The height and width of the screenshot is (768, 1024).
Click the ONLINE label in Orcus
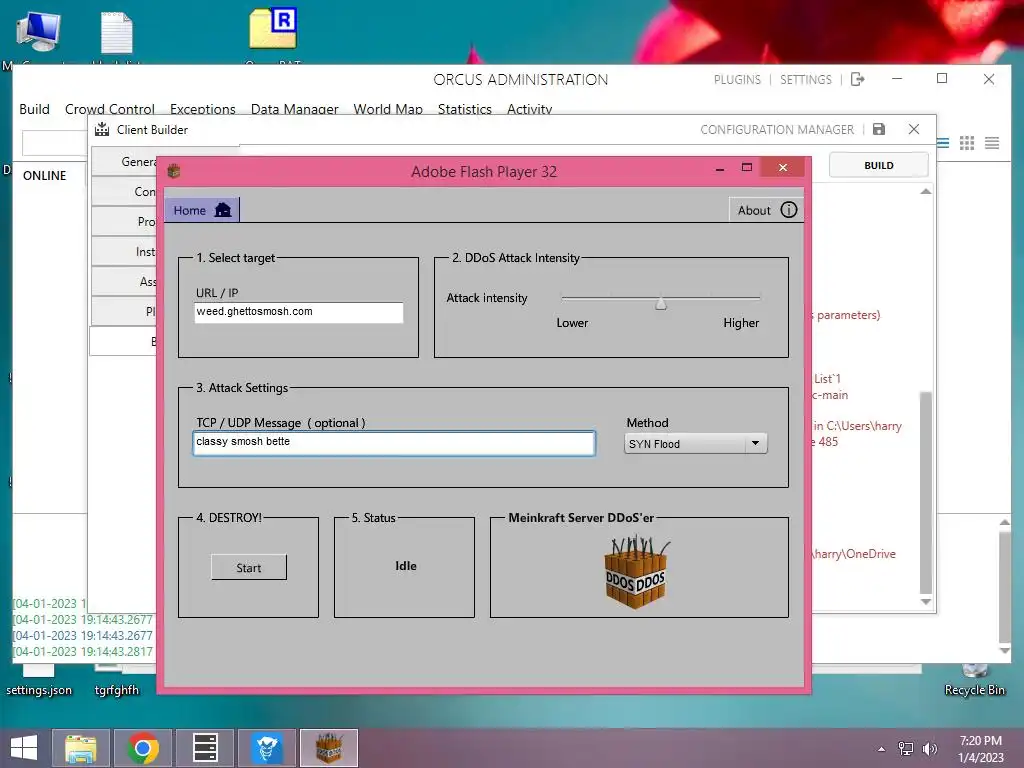[44, 176]
